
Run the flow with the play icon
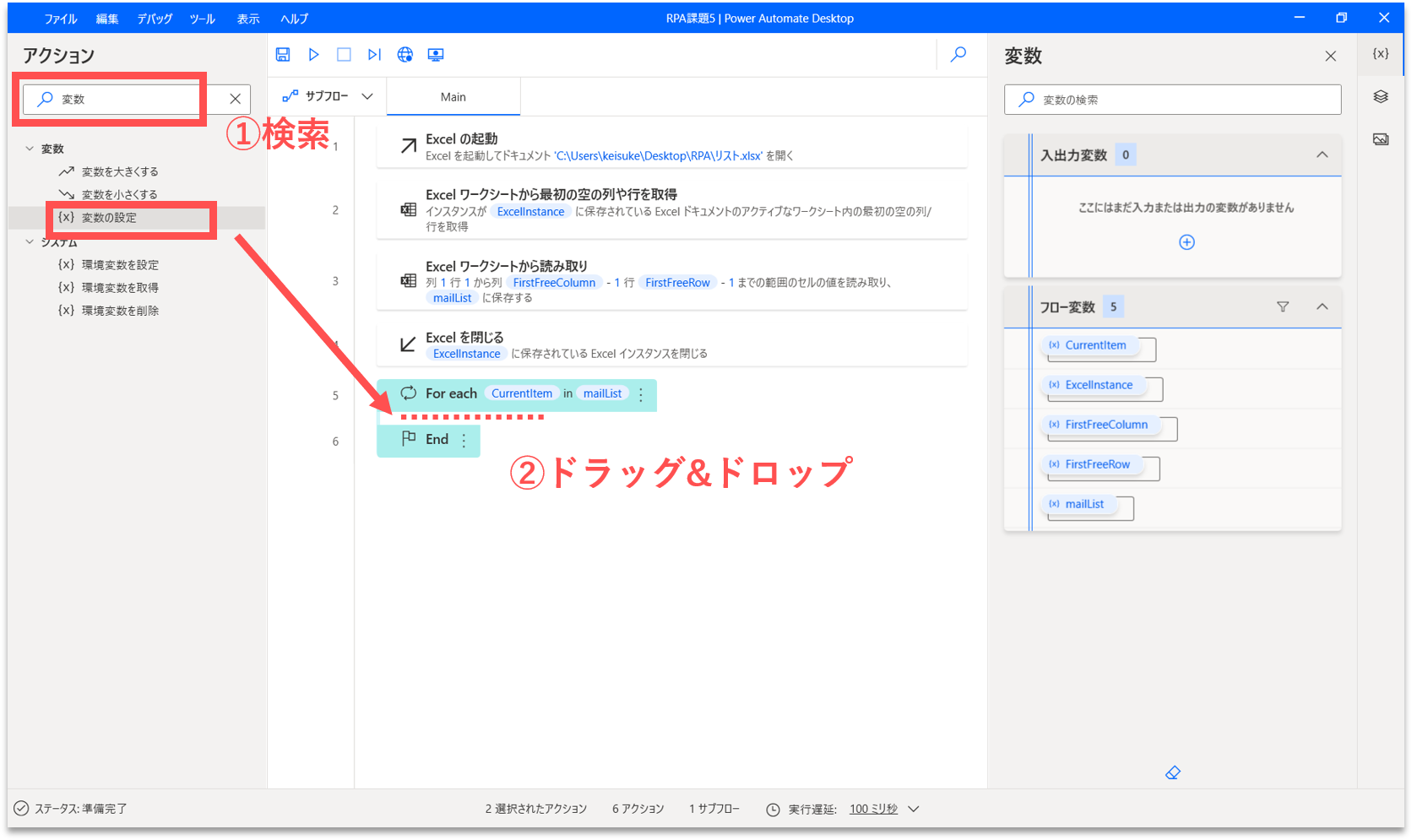tap(313, 55)
